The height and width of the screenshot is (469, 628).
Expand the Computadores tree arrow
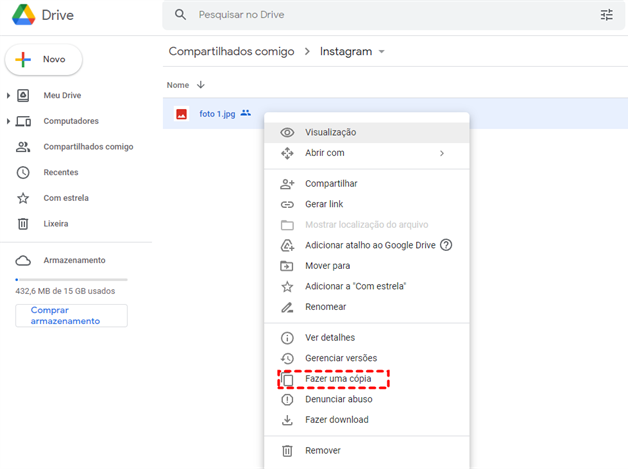pos(8,121)
